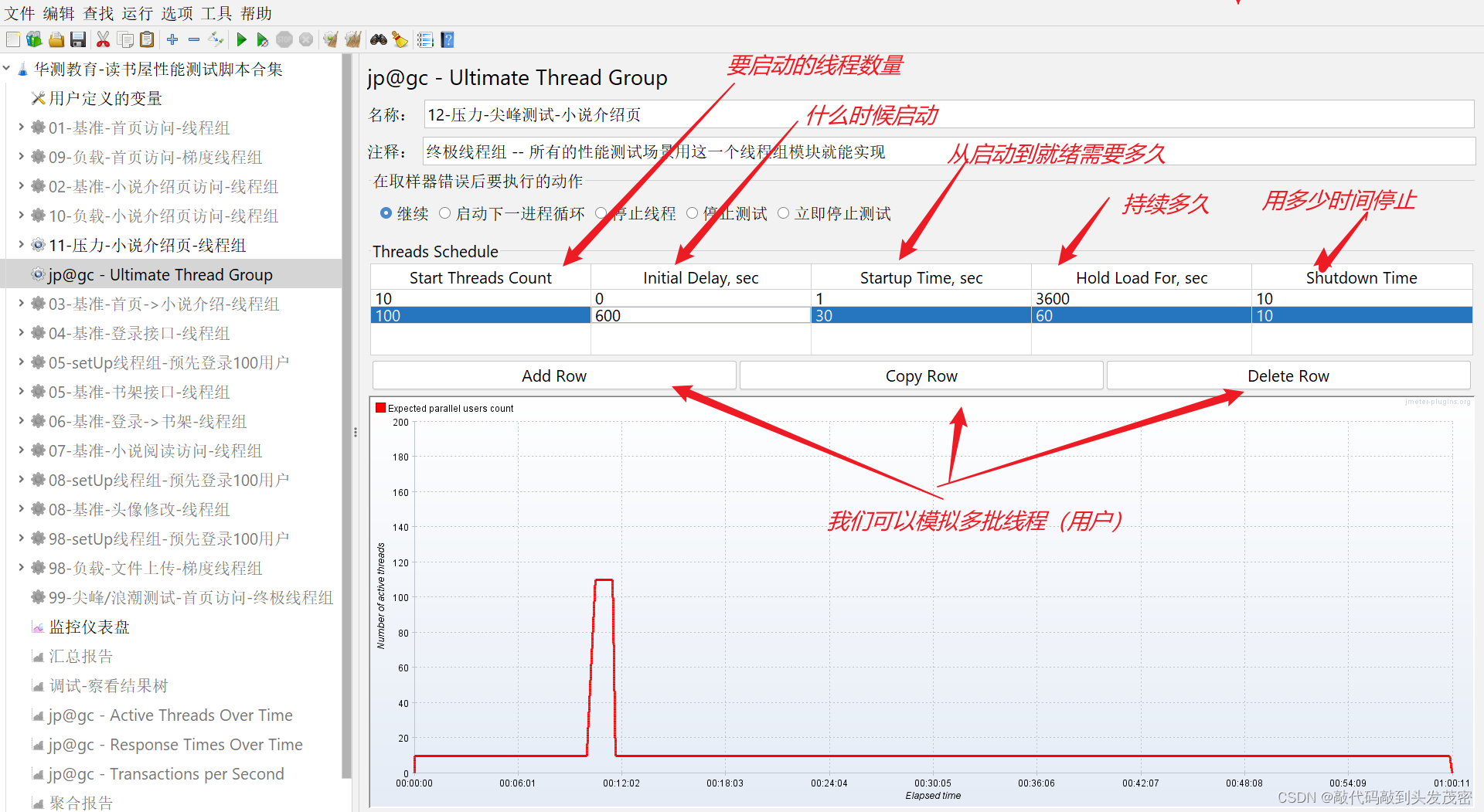
Task: Expand 01-基准-首页访问-线程组 node
Action: 21,127
